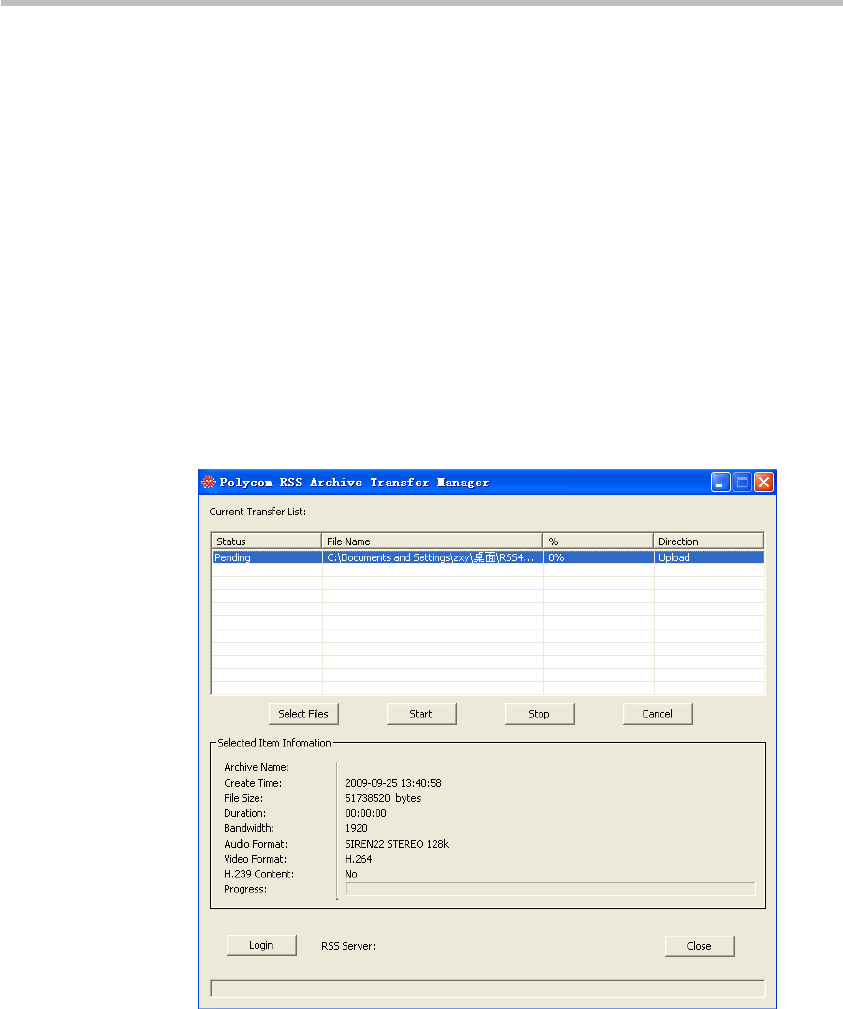The width and height of the screenshot is (843, 1009).
Task: Sort by the File Name column header
Action: point(432,541)
